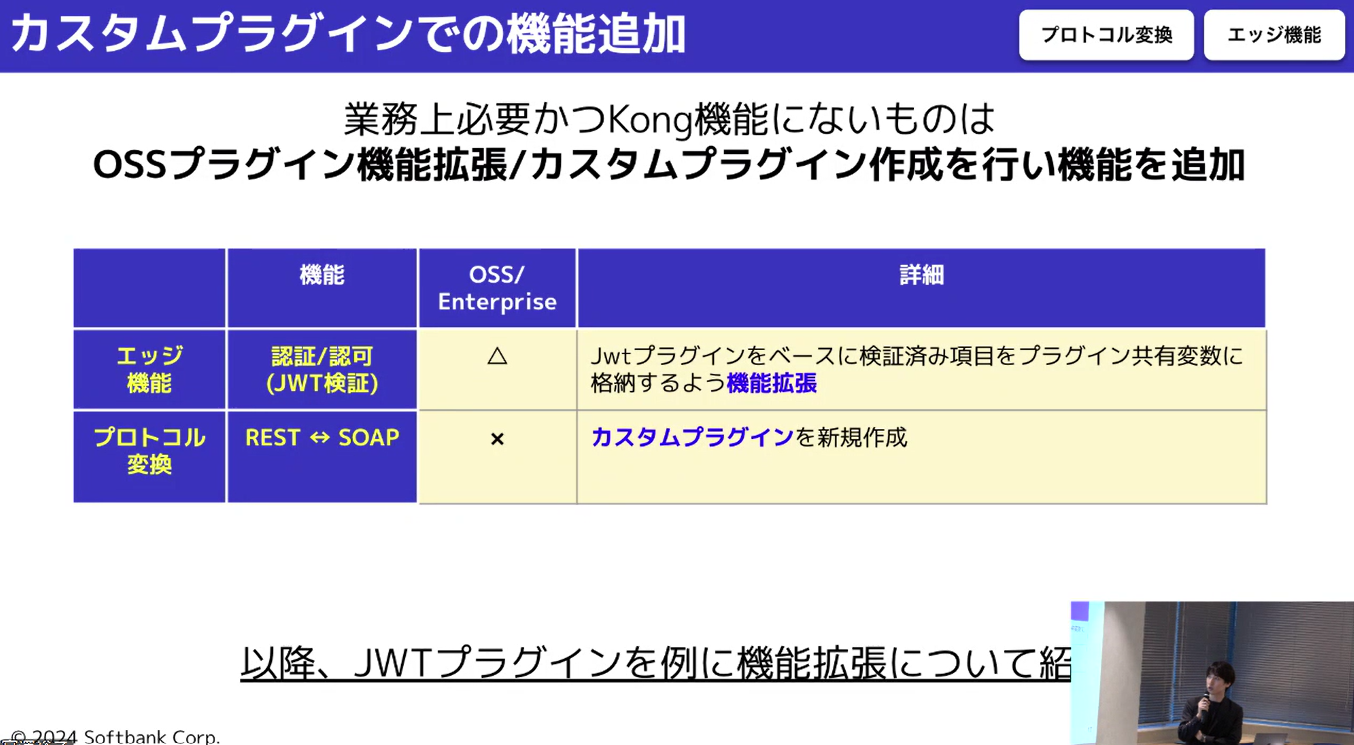Click the △ symbol cell
Viewport: 1354px width, 745px height.
(x=497, y=369)
